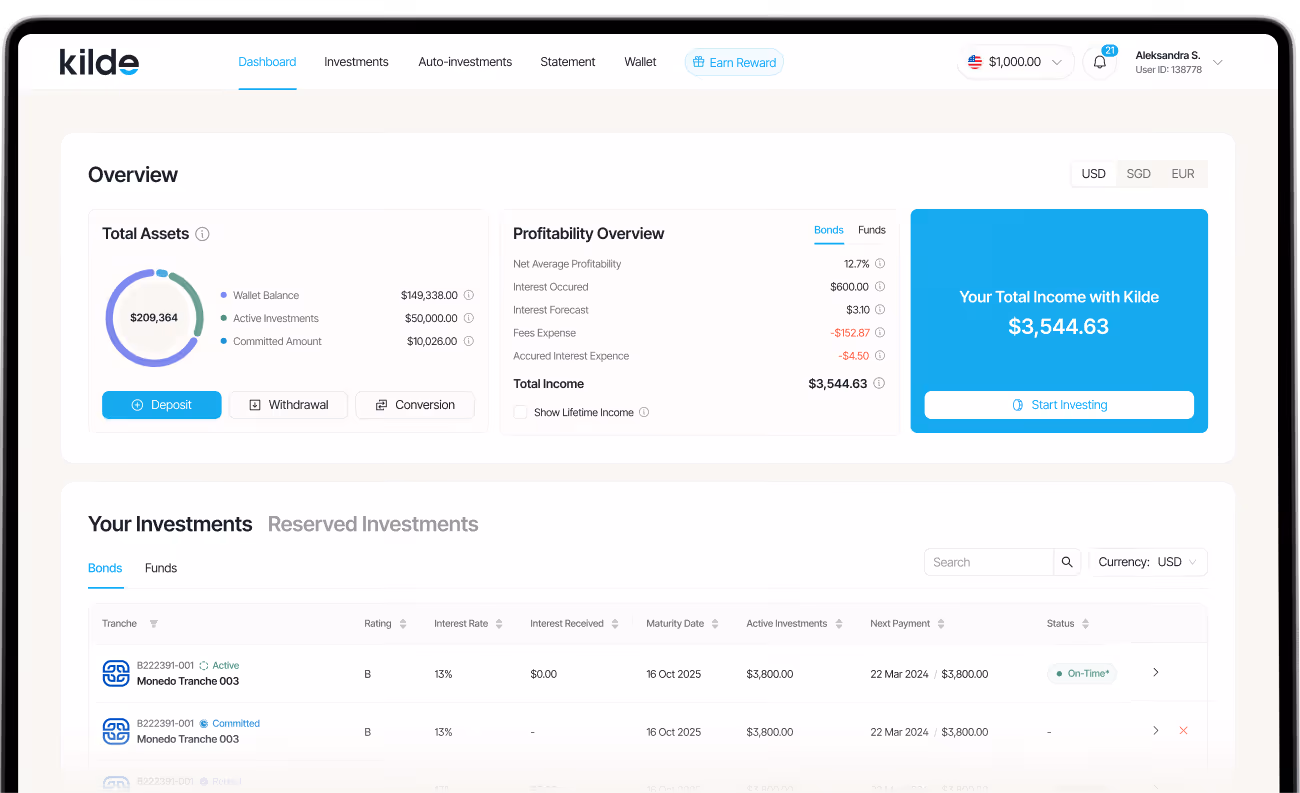Click the $3,544.63 Total Income value
Viewport: 1300px width, 793px height.
[837, 383]
